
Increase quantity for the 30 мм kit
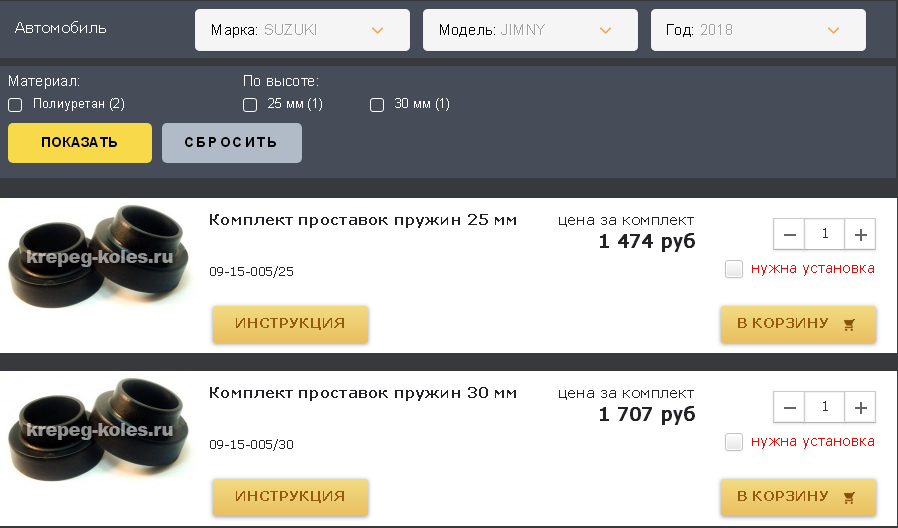click(x=860, y=408)
